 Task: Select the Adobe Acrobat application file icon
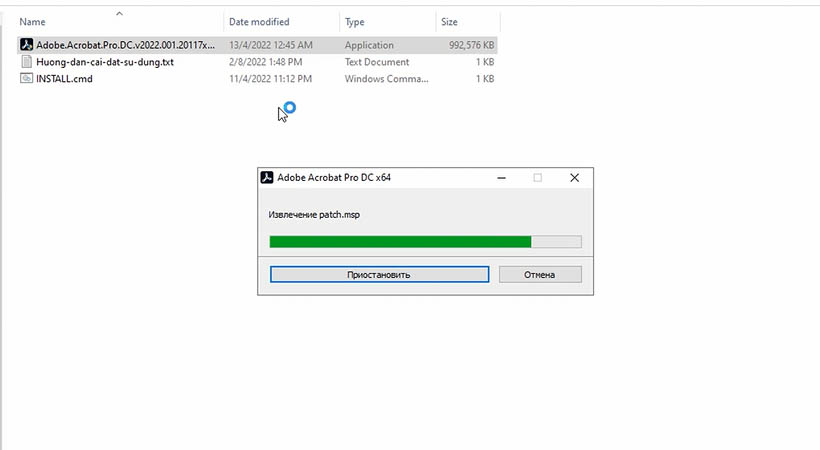[26, 45]
